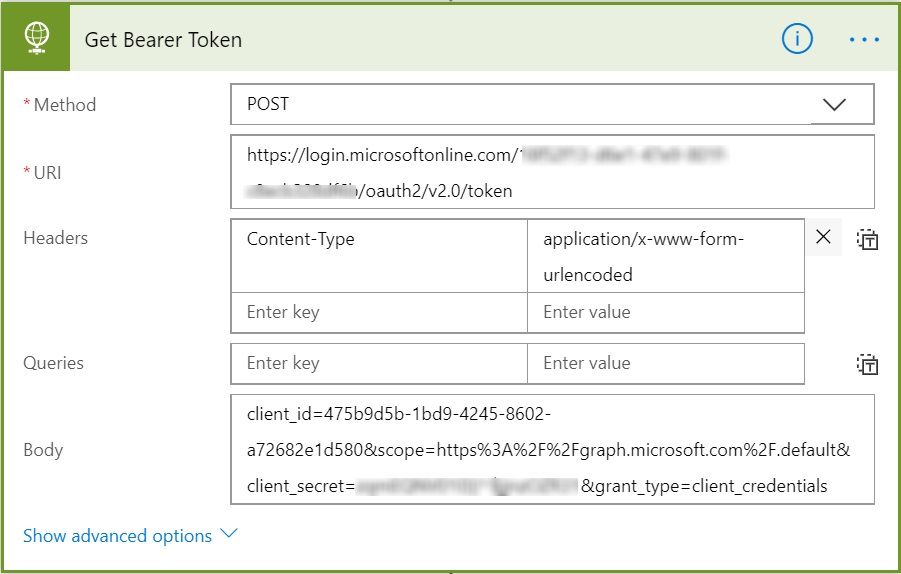
Task: Remove the Content-Type header row
Action: (823, 237)
